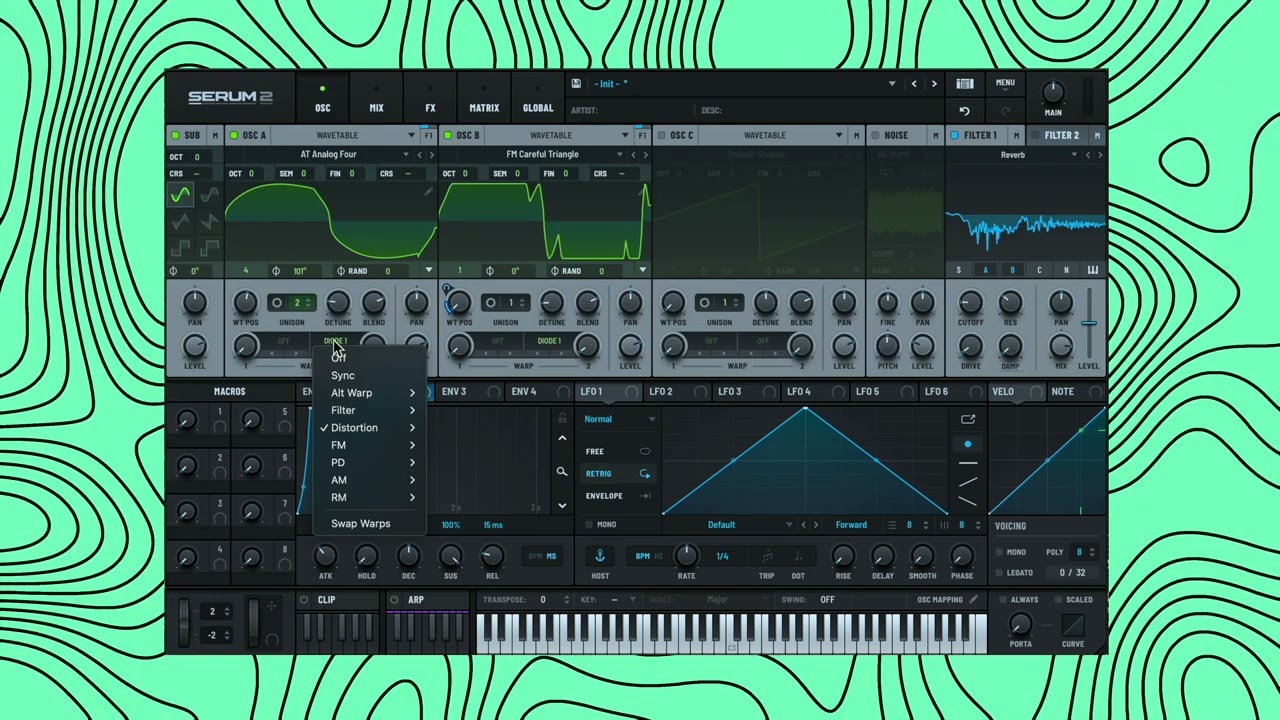1280x720 pixels.
Task: Click the save preset disk icon
Action: coord(576,84)
